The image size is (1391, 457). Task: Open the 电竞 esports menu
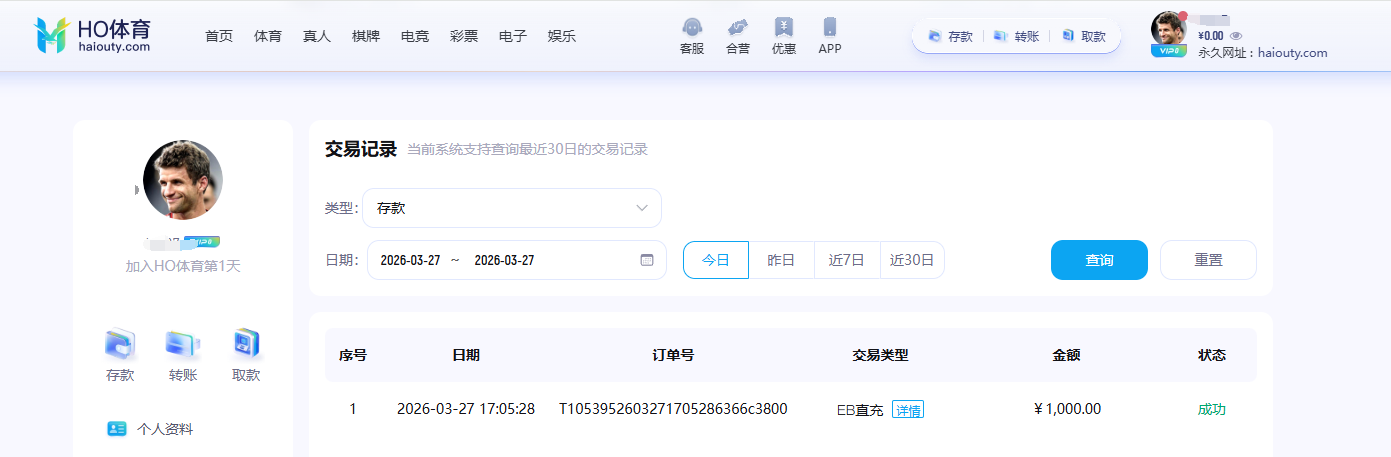click(x=415, y=36)
